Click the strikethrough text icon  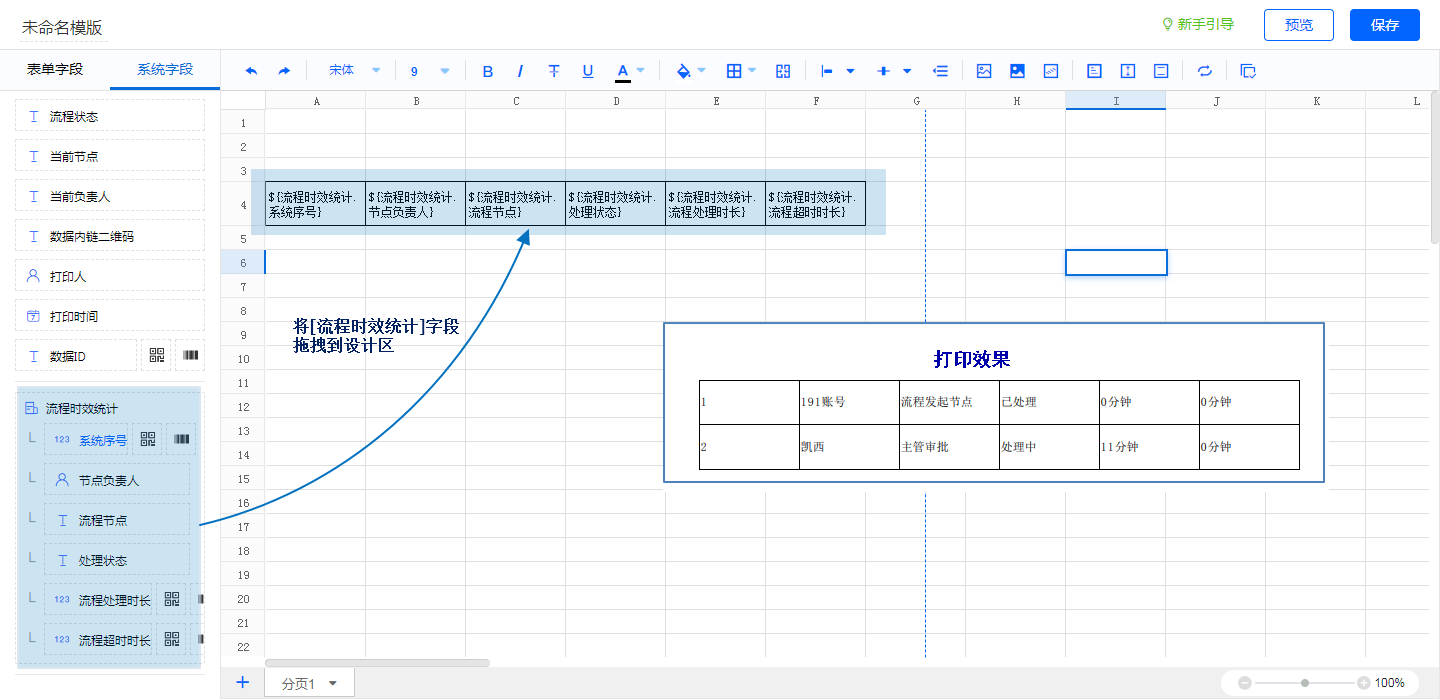click(x=554, y=71)
